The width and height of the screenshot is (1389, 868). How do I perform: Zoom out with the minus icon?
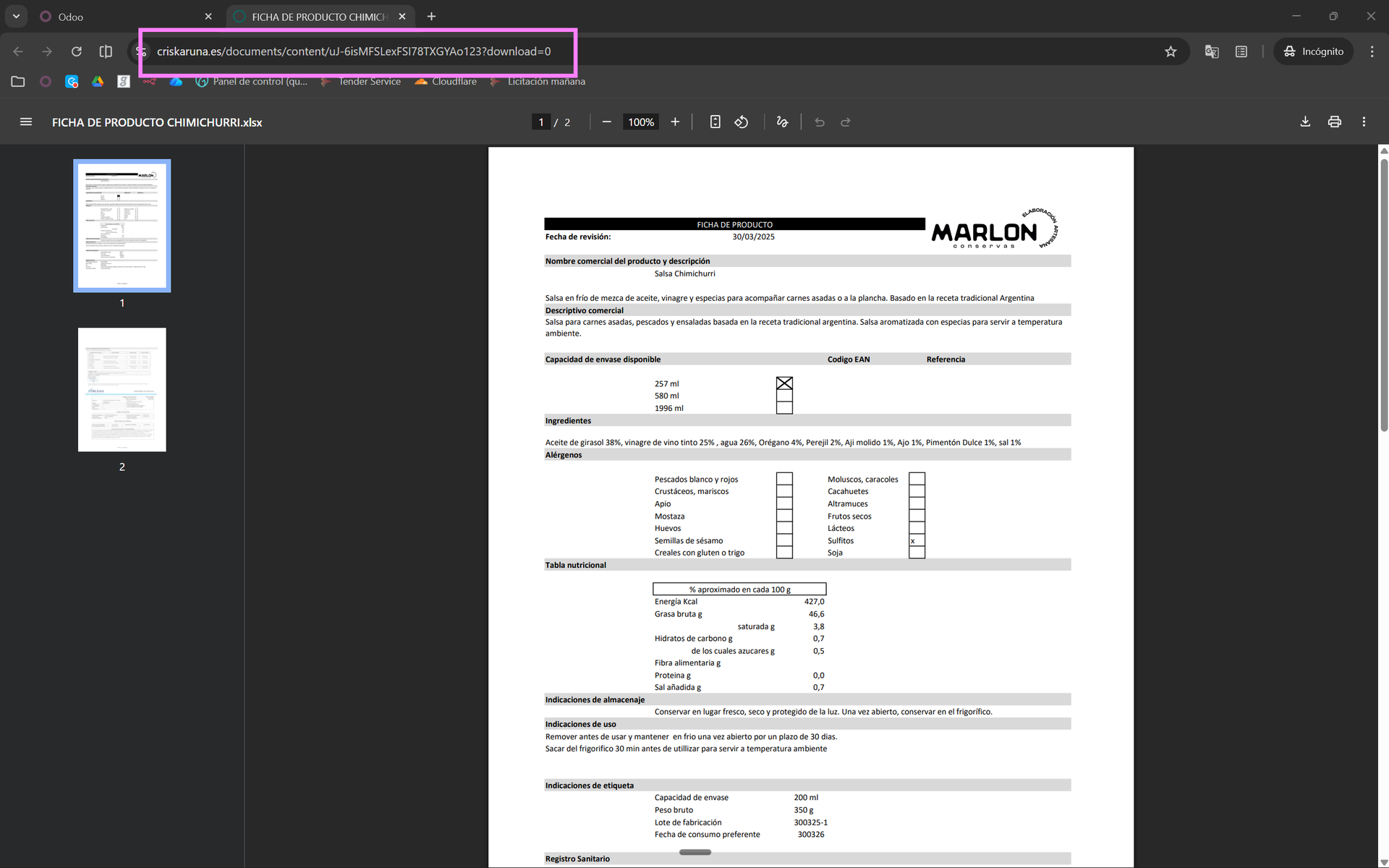point(607,122)
